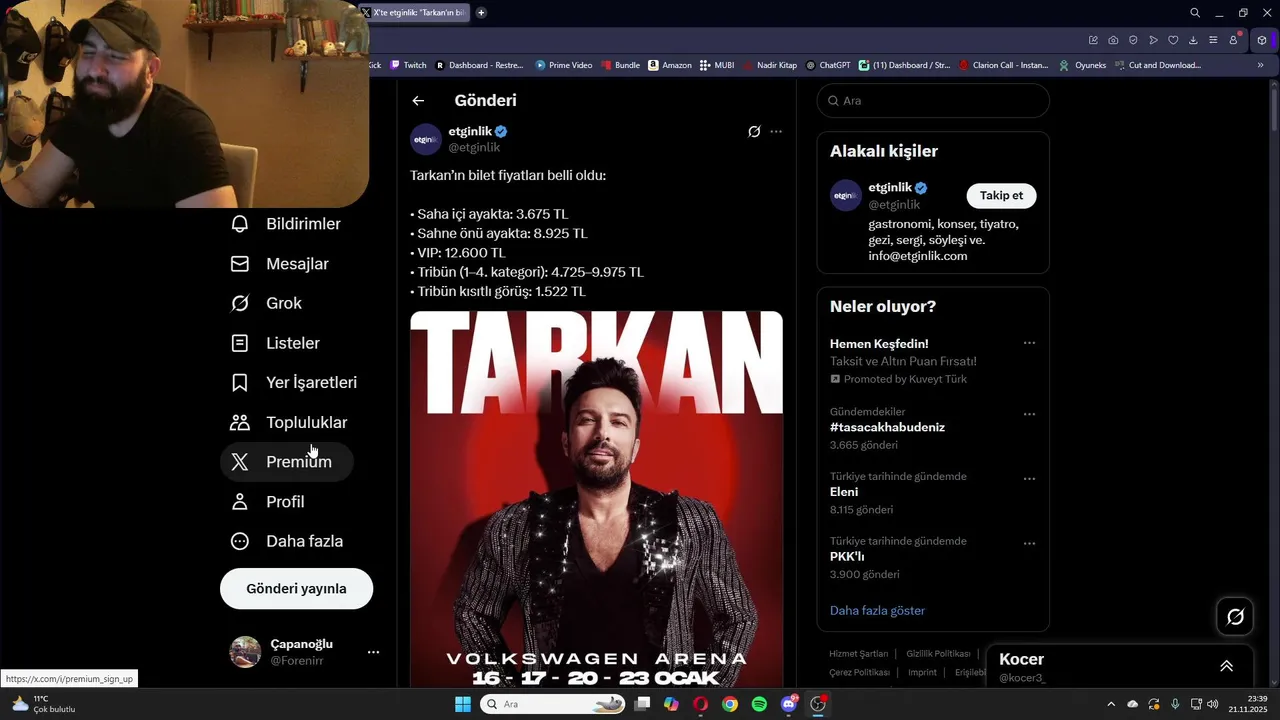Open the Easy Setup lines icon in the toolbar

[x=1213, y=40]
